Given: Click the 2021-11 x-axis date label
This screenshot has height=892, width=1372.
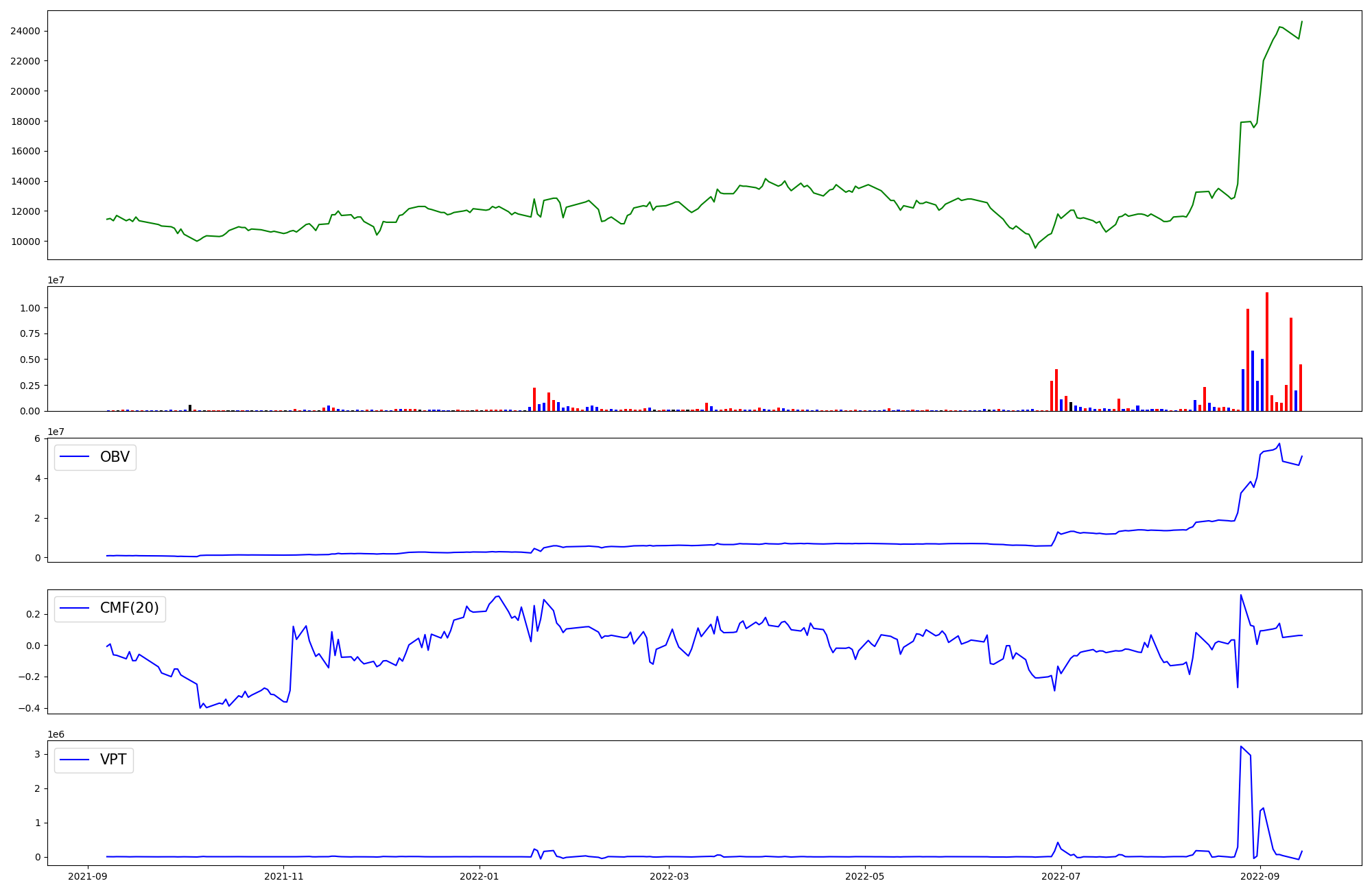Looking at the screenshot, I should coord(283,876).
